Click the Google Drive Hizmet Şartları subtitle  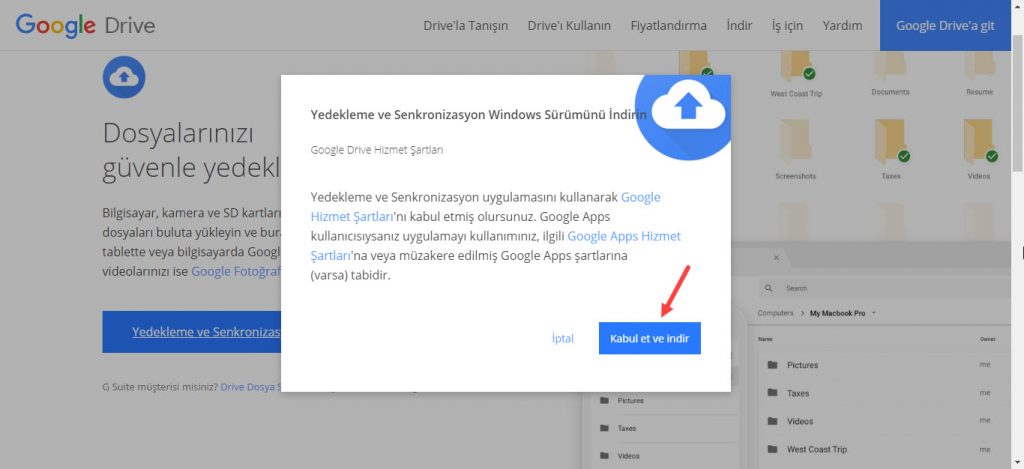[x=377, y=150]
